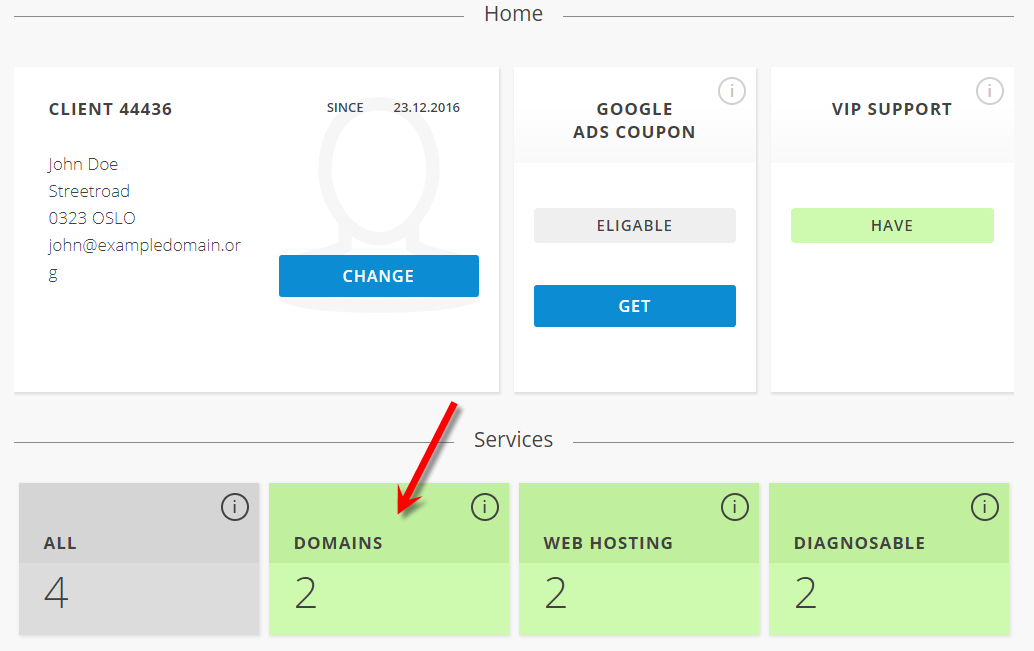
Task: Click the count 4 under ALL
Action: coord(56,593)
